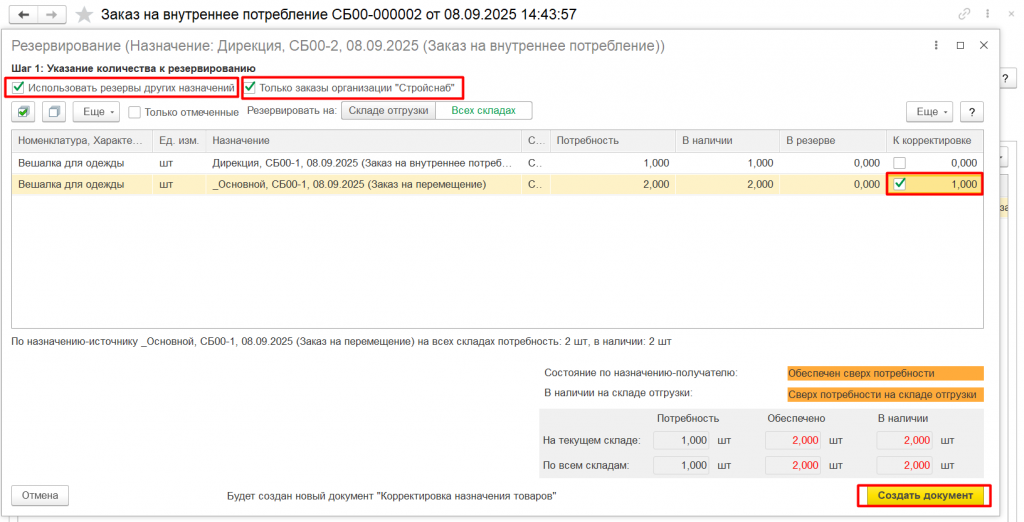Viewport: 1024px width, 522px height.
Task: Click the "В резерве" column header
Action: (833, 140)
